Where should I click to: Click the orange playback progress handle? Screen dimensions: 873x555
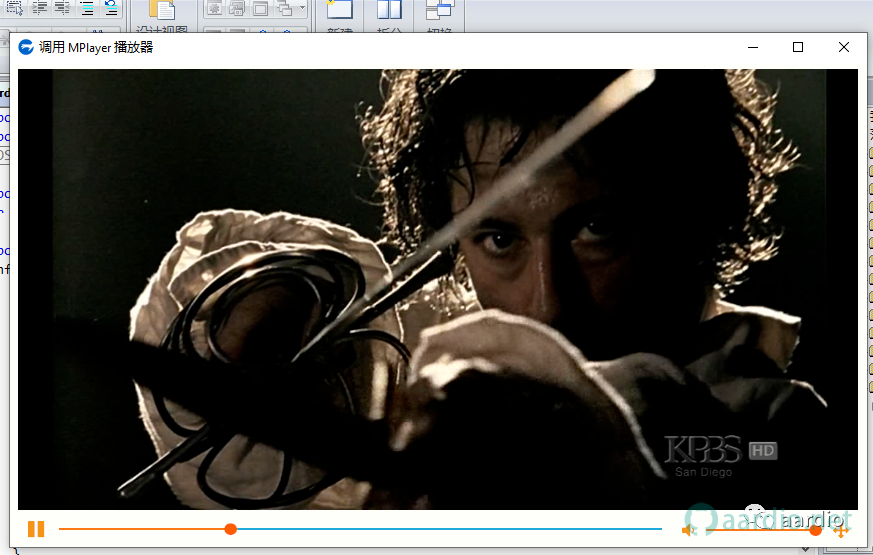[x=230, y=529]
